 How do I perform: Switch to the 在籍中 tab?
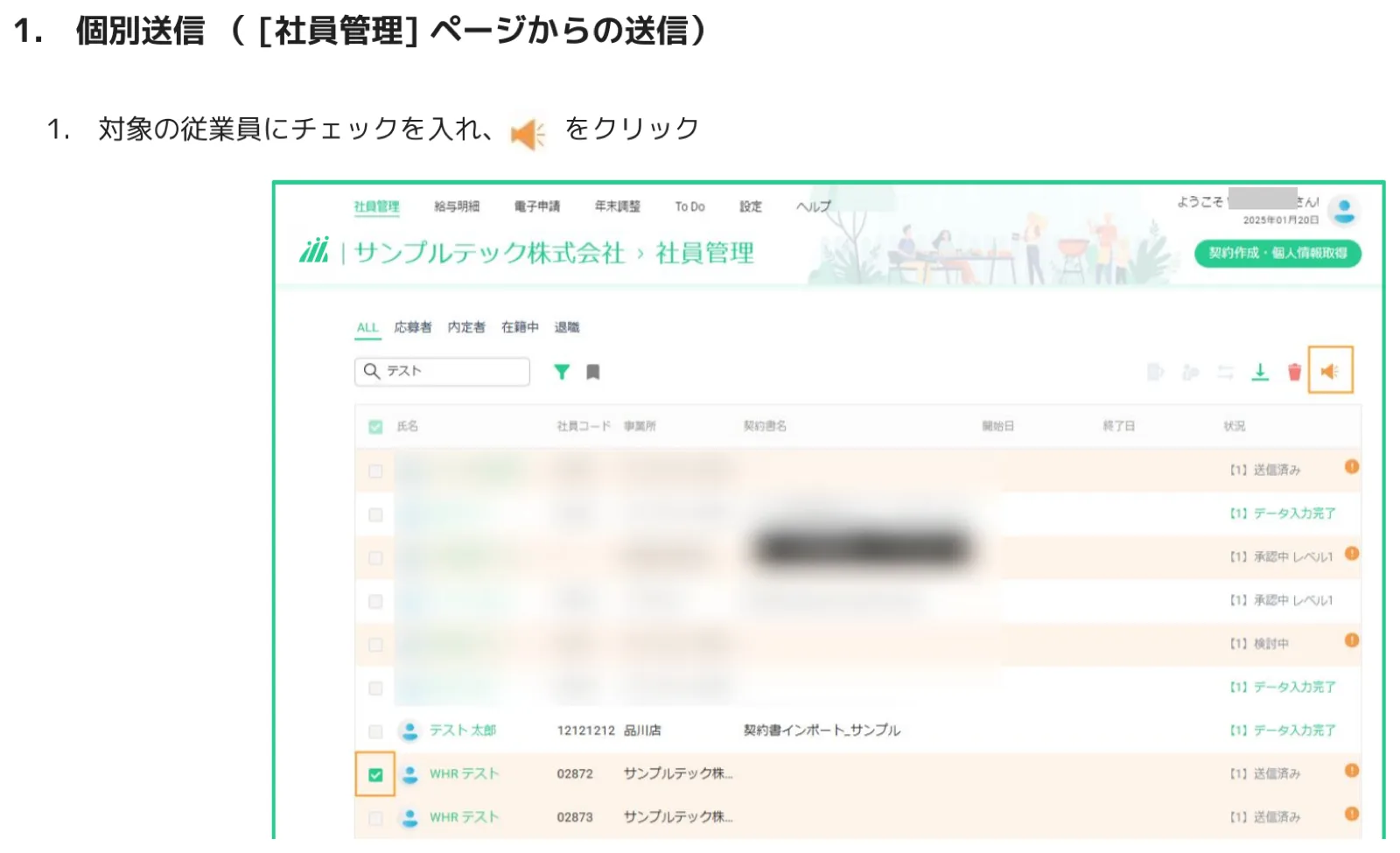520,327
